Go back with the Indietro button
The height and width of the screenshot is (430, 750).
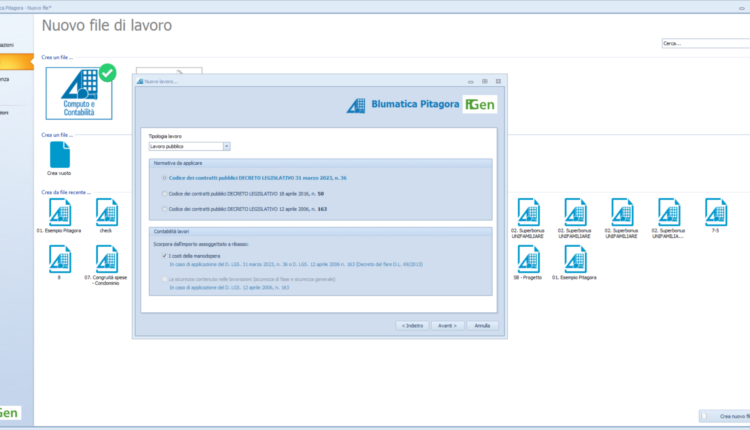(x=412, y=326)
